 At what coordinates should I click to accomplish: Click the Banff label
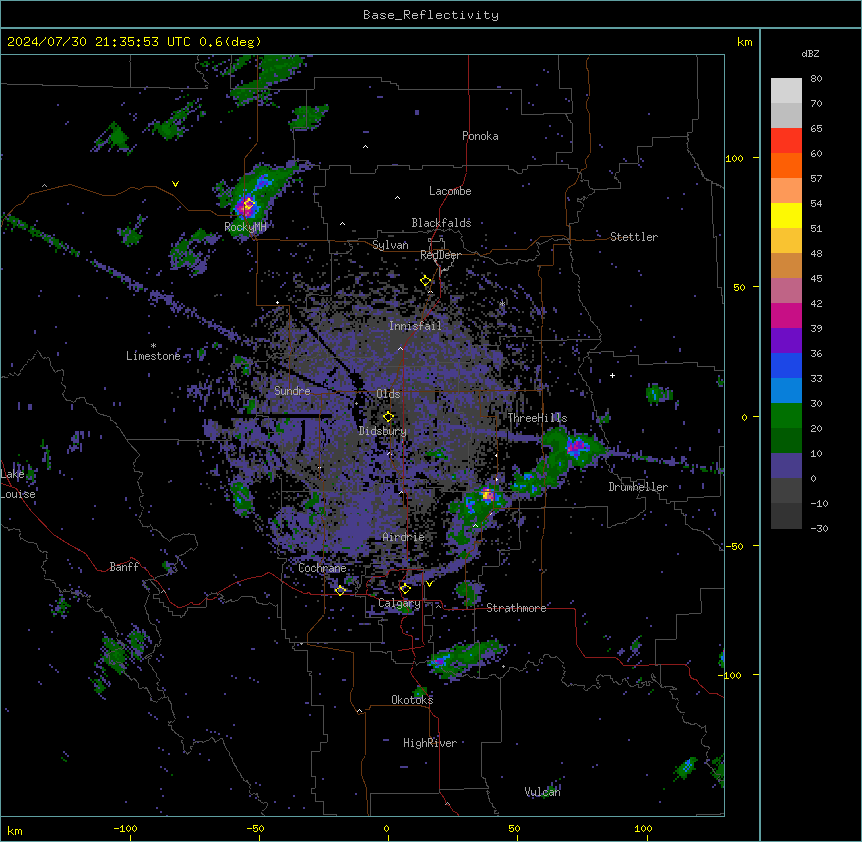(124, 567)
